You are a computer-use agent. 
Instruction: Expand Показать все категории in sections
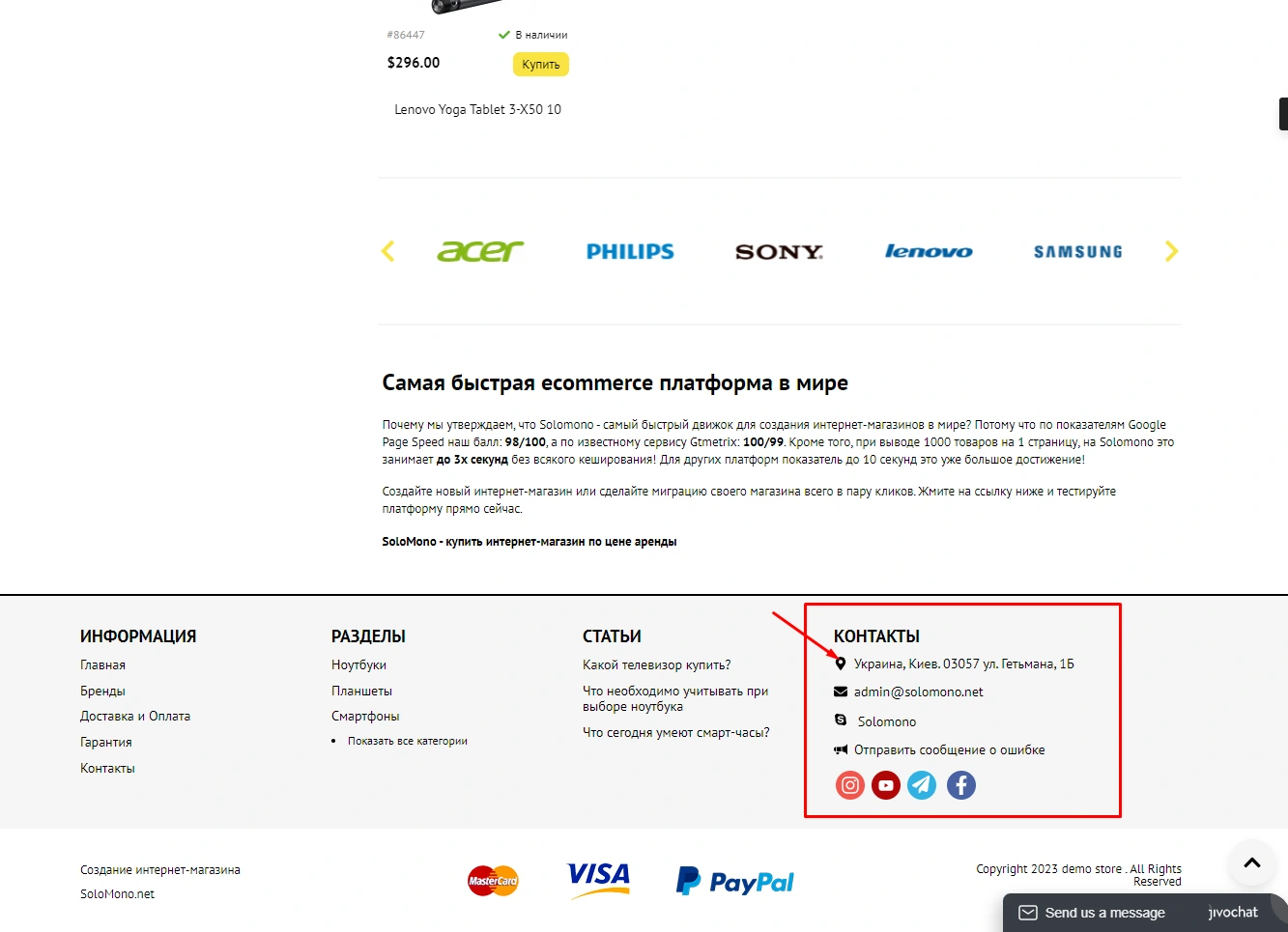[408, 741]
